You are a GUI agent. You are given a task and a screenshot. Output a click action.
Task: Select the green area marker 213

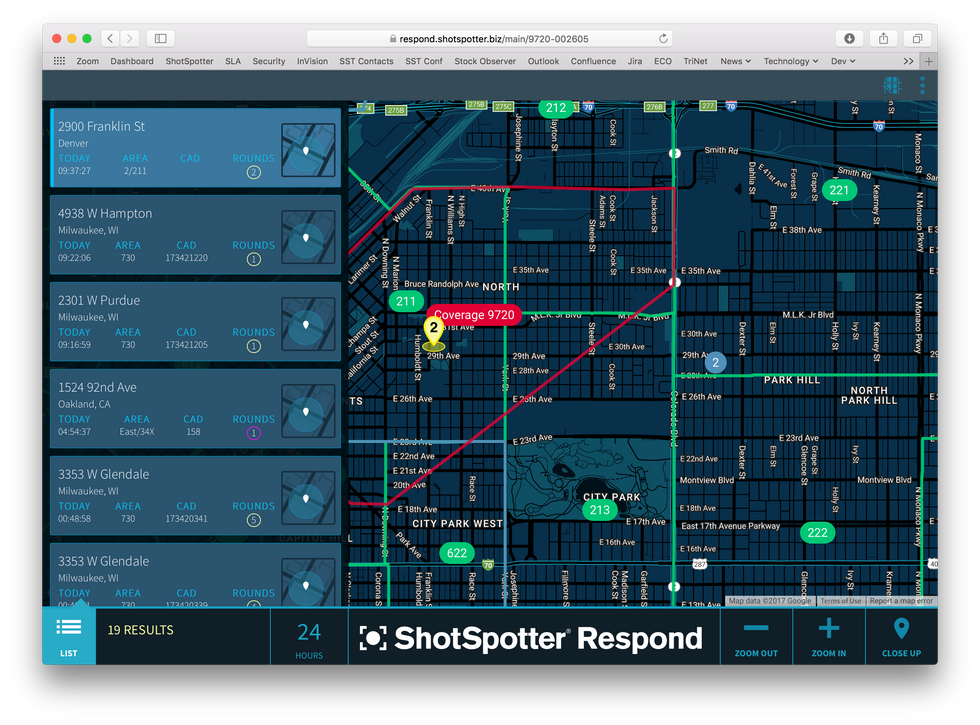coord(600,510)
